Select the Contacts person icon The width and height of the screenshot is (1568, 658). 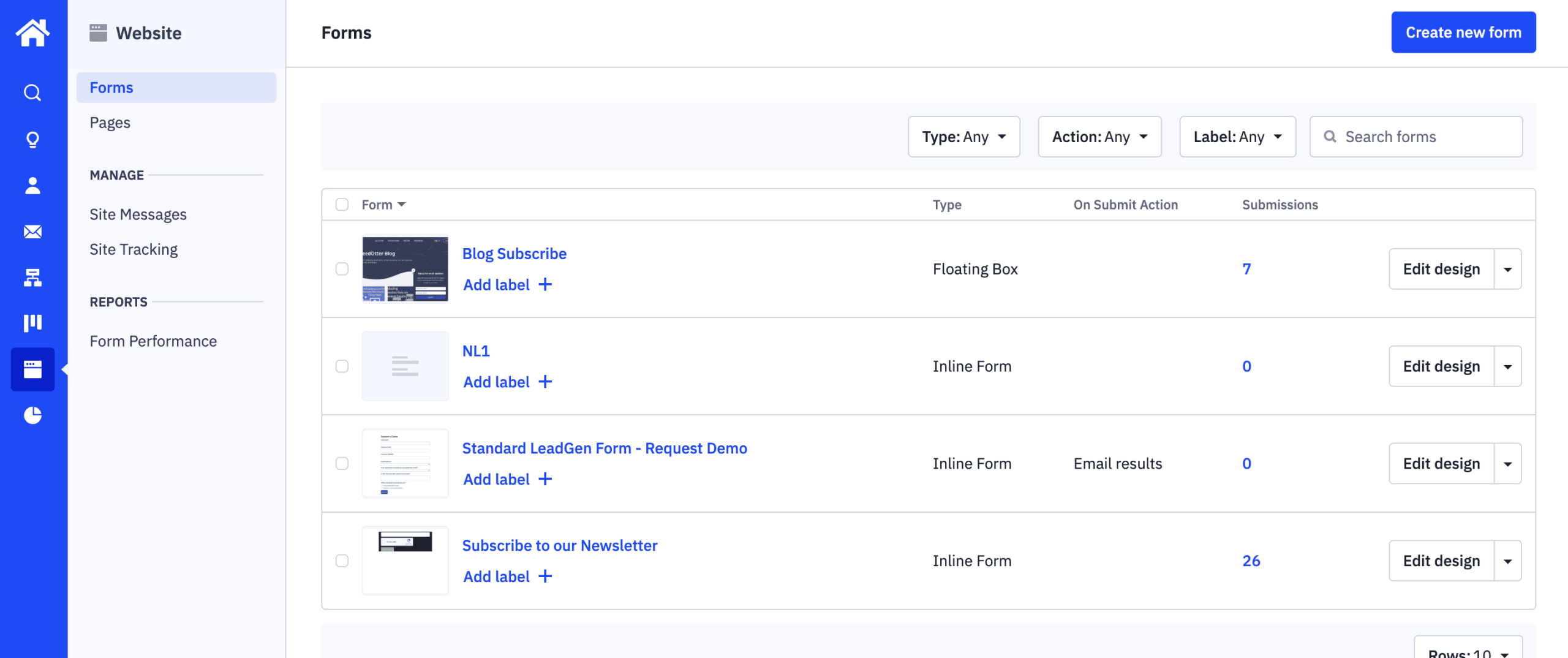point(32,186)
